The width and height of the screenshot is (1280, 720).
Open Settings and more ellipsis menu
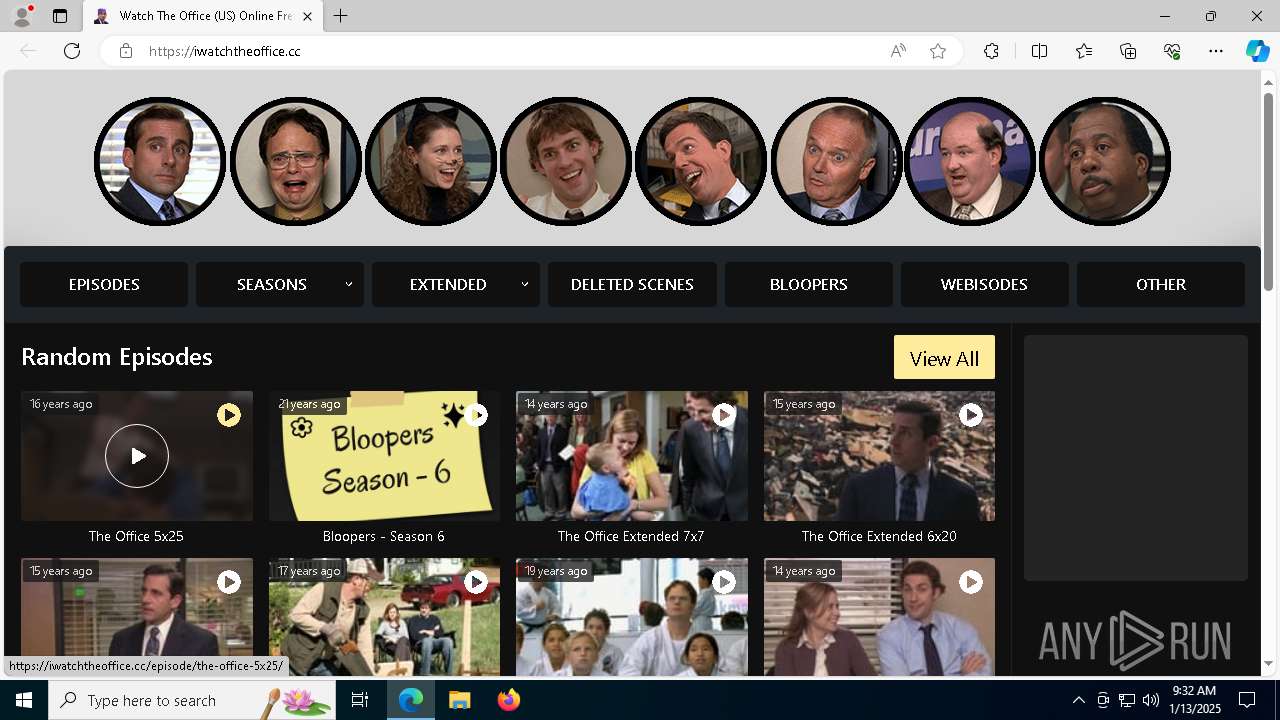[1216, 51]
